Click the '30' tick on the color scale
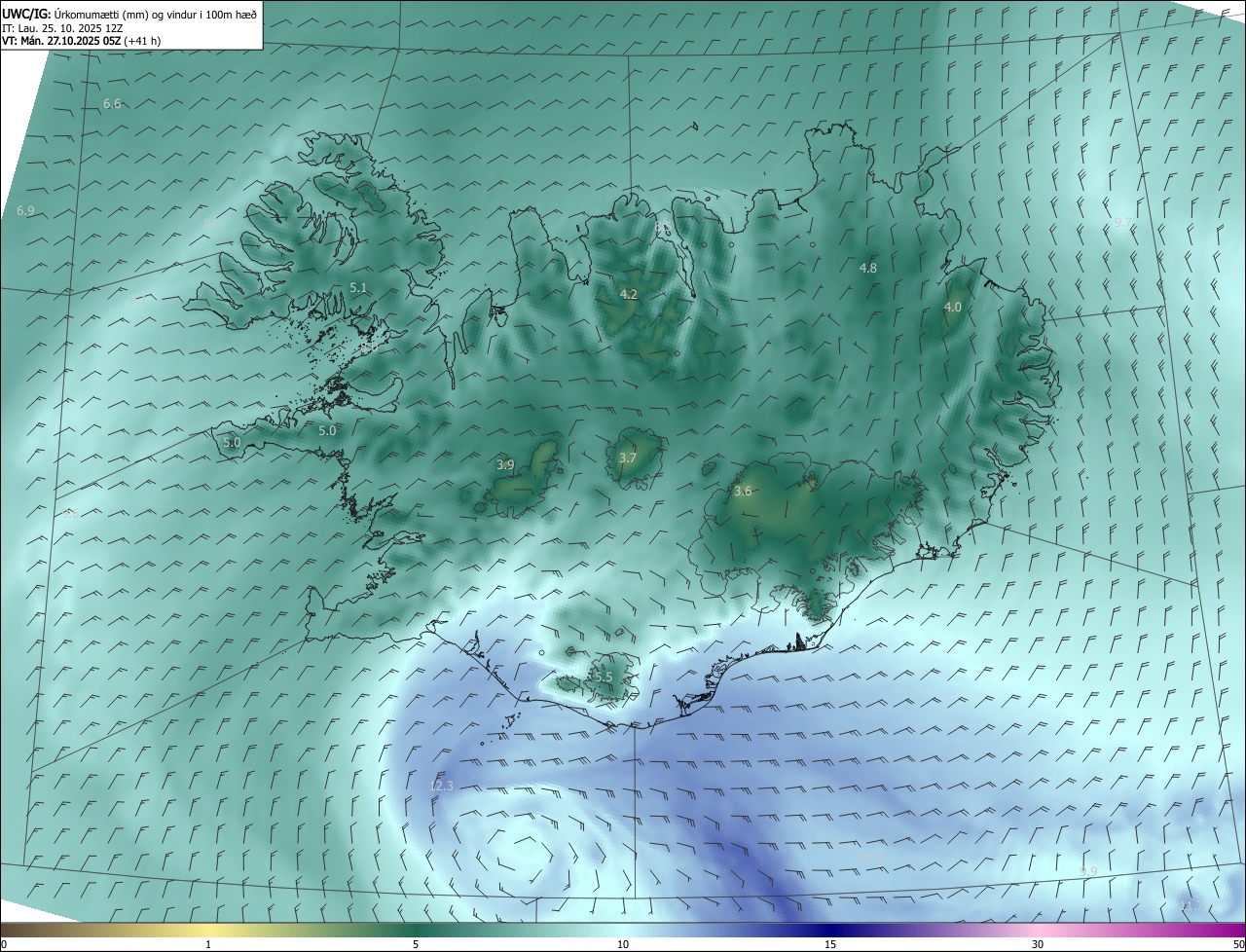 (1038, 944)
